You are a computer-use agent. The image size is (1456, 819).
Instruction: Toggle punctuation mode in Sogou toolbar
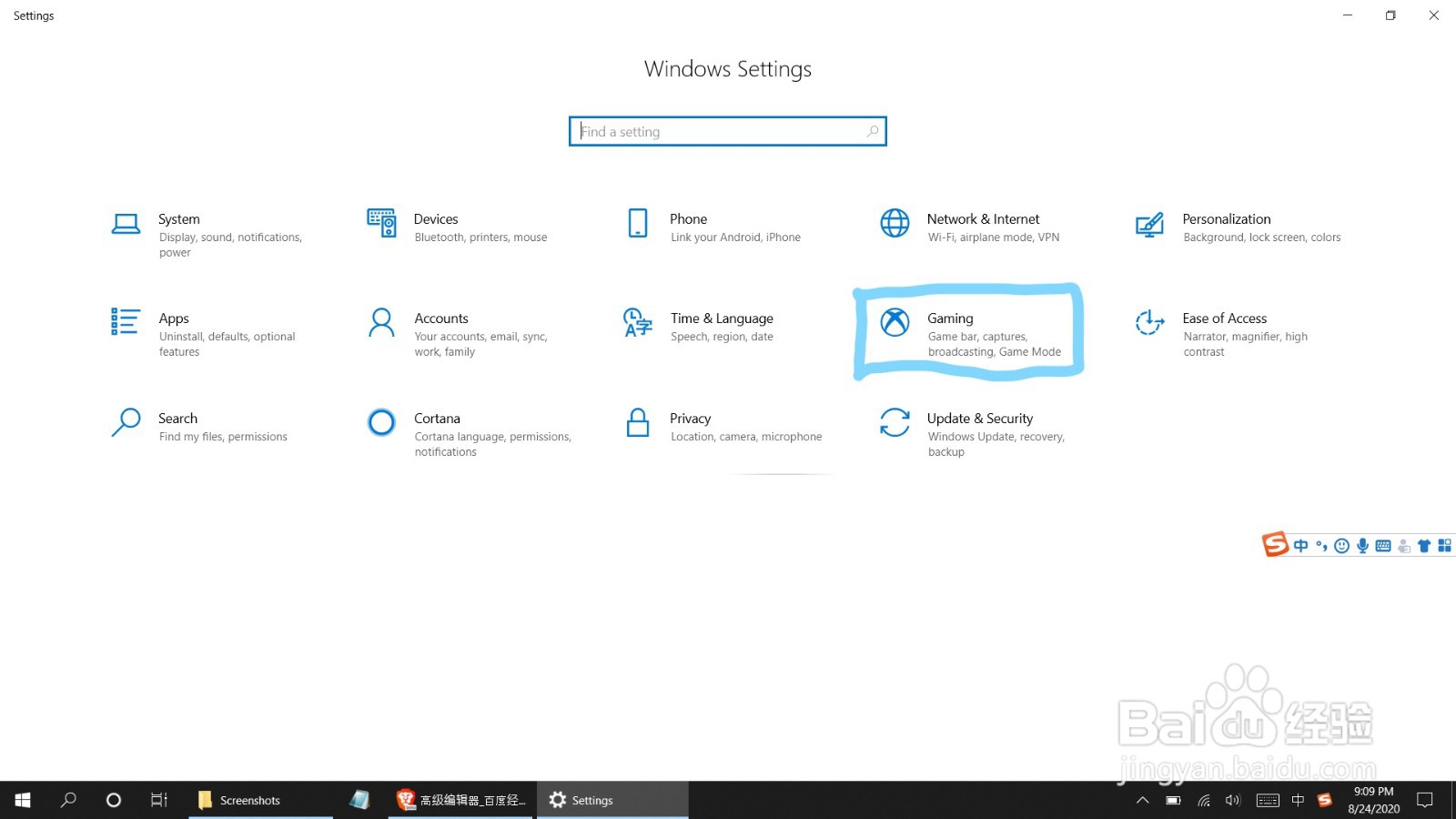pyautogui.click(x=1321, y=546)
